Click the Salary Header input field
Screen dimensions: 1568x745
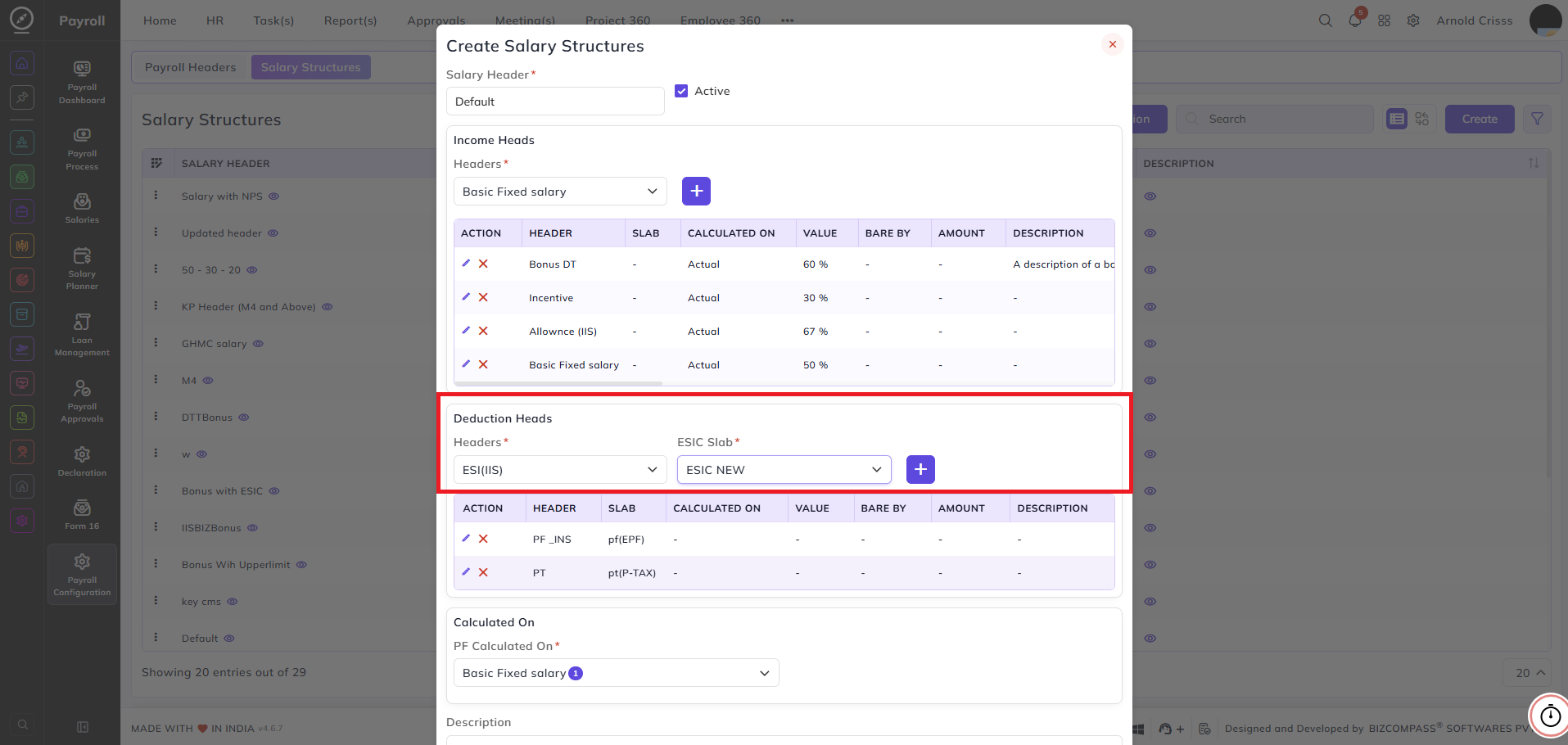click(555, 102)
